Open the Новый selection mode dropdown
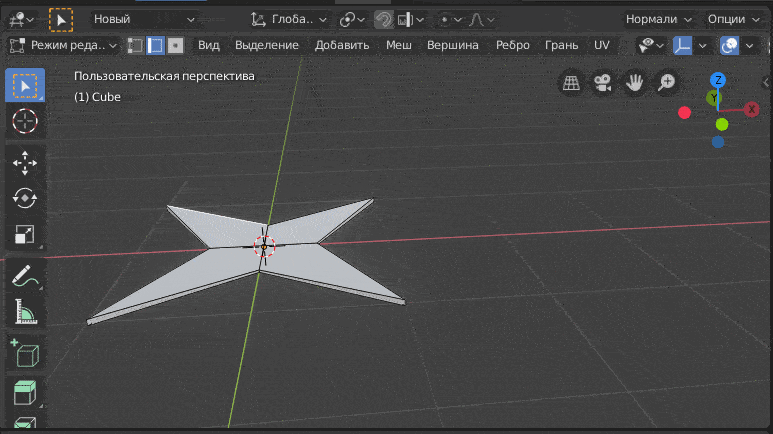 144,20
